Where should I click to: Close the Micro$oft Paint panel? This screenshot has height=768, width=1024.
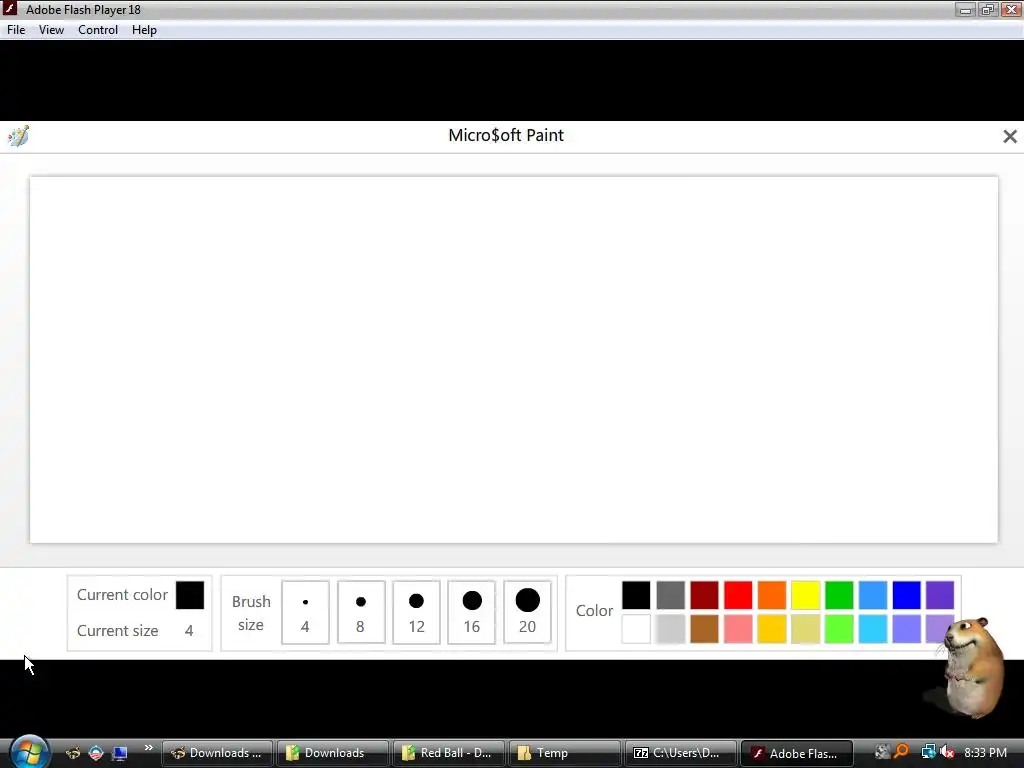coord(1010,136)
